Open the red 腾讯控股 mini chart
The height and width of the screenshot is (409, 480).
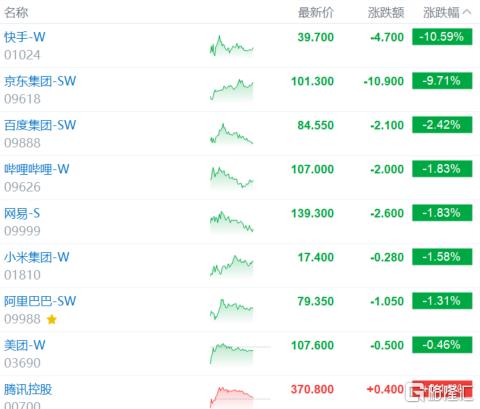point(232,397)
